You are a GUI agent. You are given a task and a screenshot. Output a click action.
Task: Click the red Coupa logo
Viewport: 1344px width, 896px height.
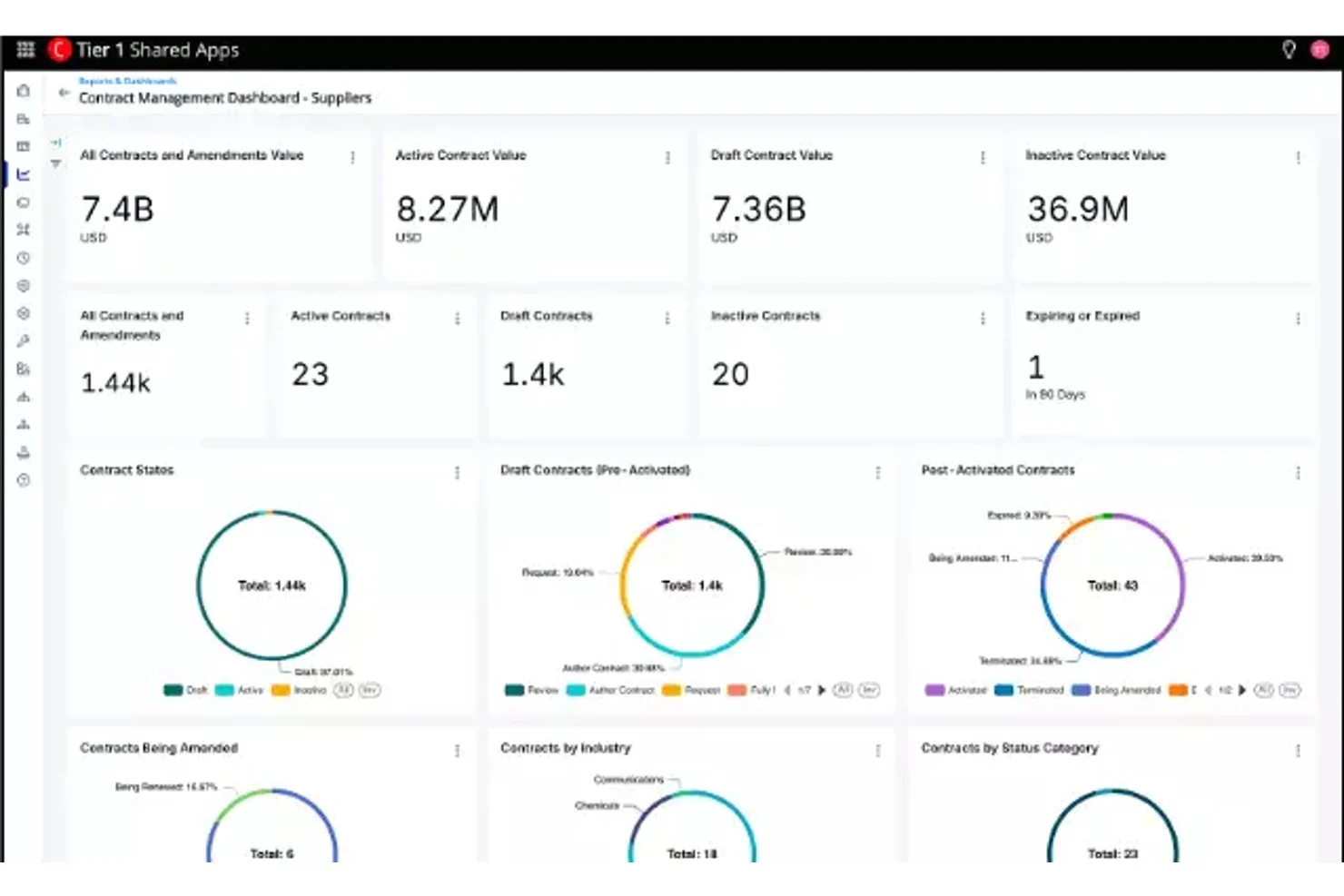[x=59, y=50]
